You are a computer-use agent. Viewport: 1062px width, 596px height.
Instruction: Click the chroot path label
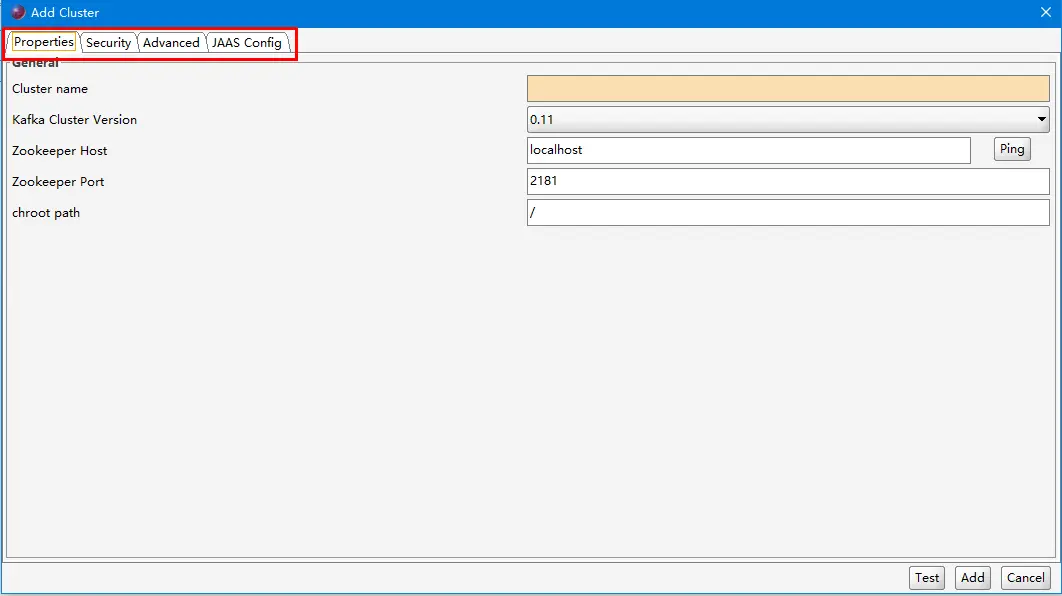coord(46,213)
